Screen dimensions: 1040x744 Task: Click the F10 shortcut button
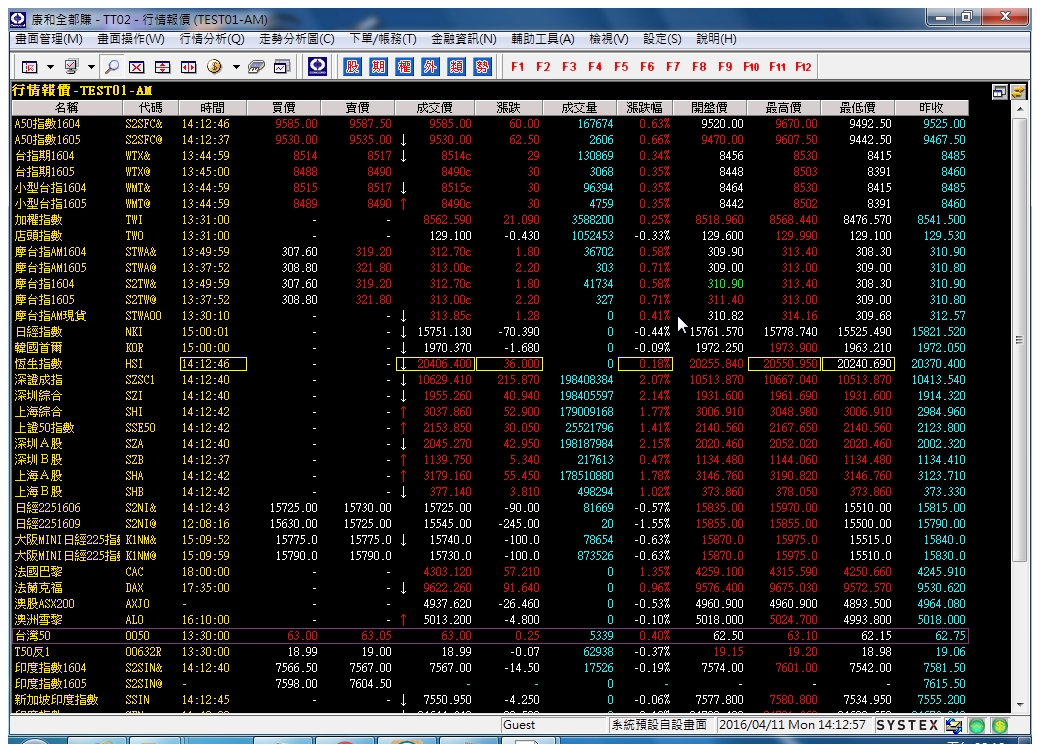coord(751,67)
